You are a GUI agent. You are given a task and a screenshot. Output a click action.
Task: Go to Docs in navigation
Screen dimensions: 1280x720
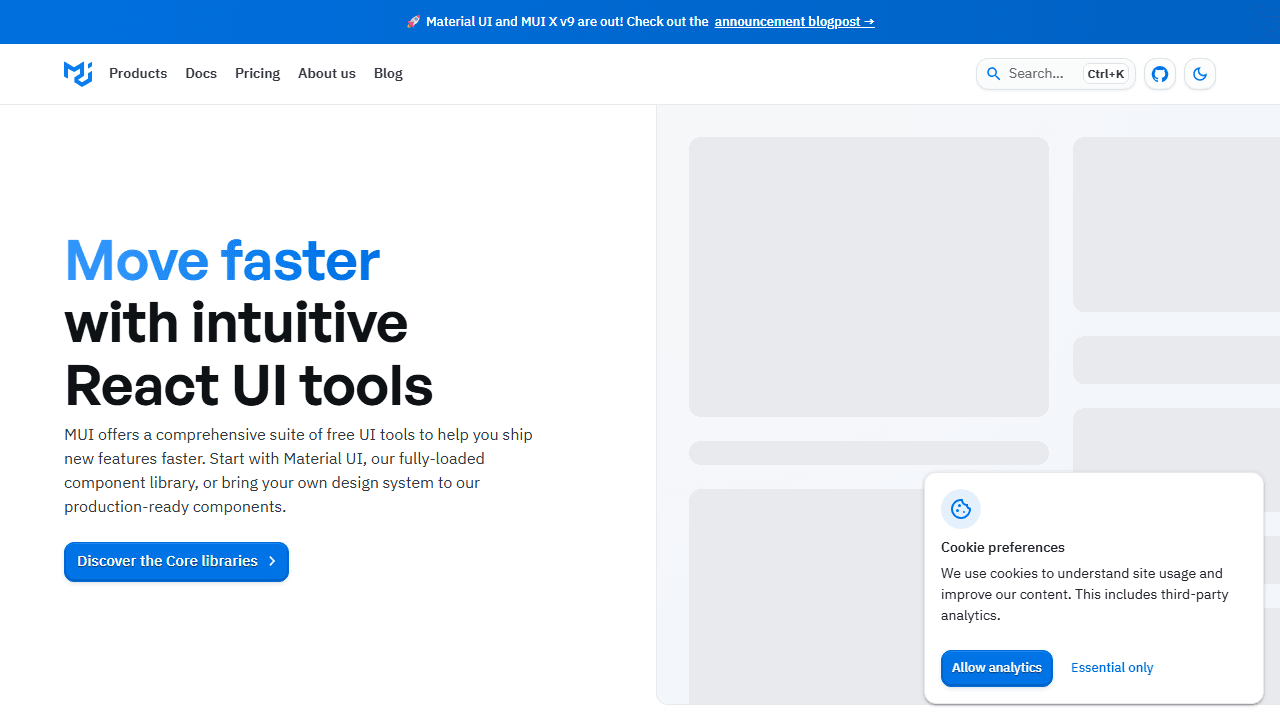pyautogui.click(x=201, y=73)
